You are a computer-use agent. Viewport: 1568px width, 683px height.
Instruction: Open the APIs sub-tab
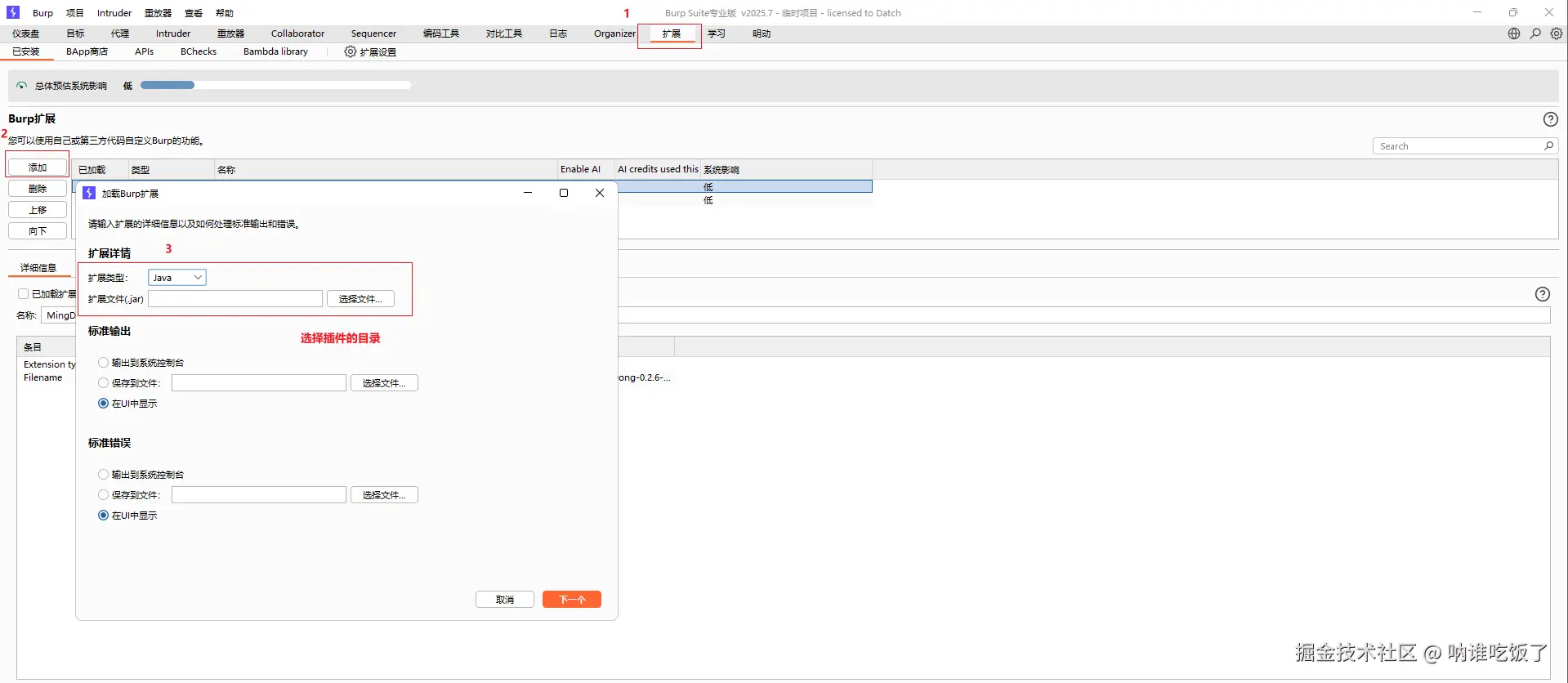click(145, 51)
